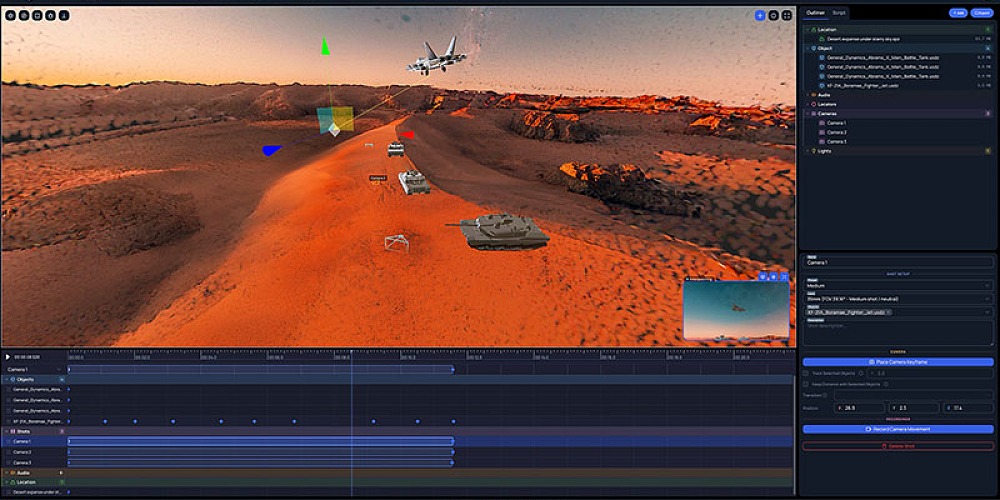Click the last icon on camera preview thumbnail

coord(784,277)
